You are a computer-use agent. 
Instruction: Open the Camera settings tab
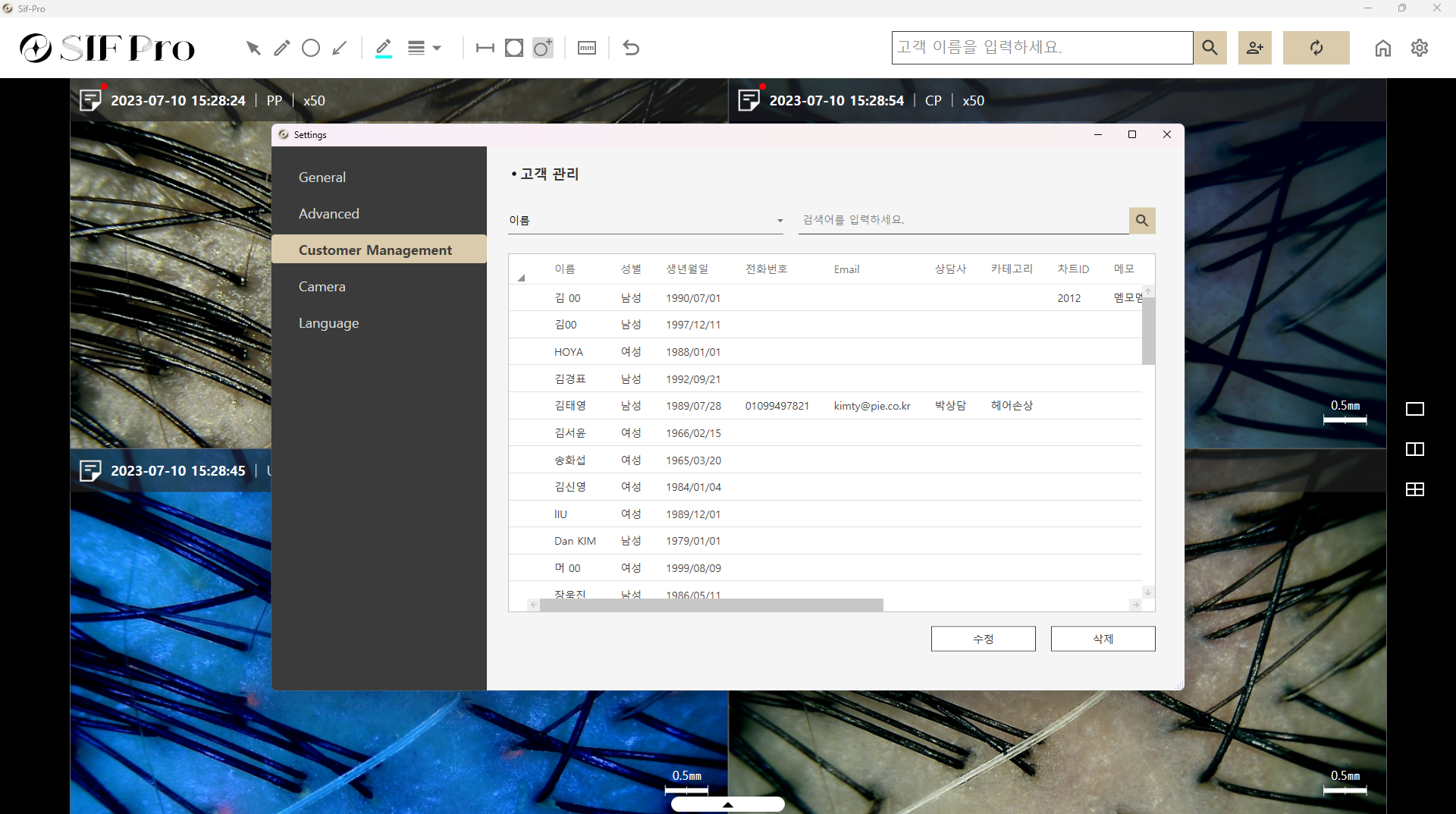tap(322, 287)
